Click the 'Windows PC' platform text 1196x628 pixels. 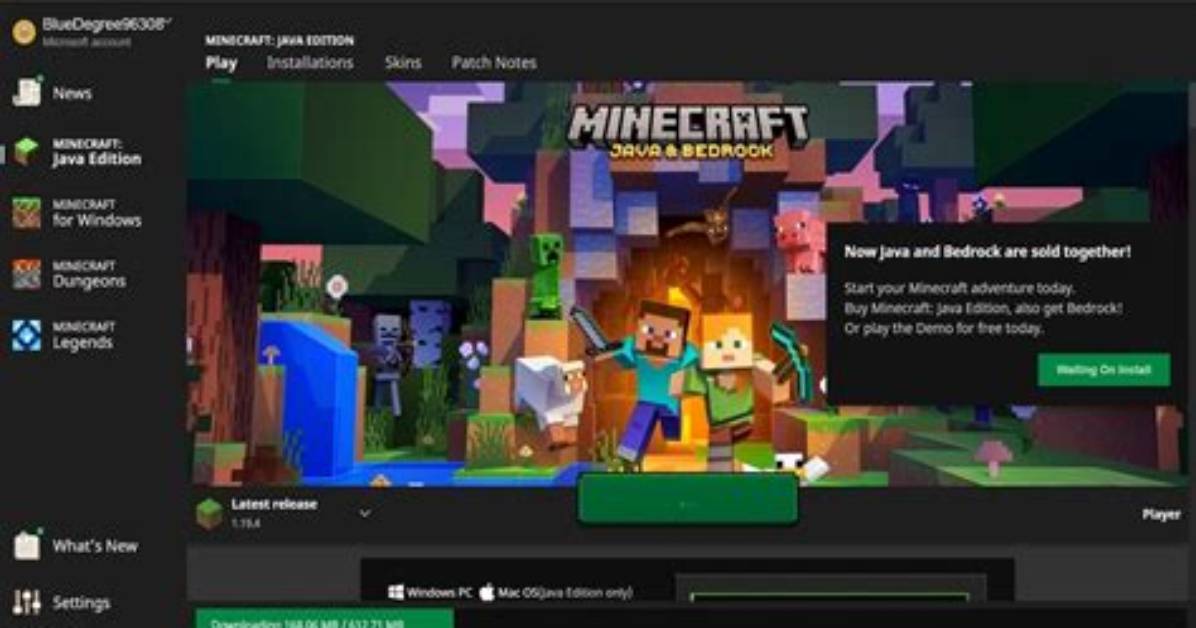[x=439, y=592]
